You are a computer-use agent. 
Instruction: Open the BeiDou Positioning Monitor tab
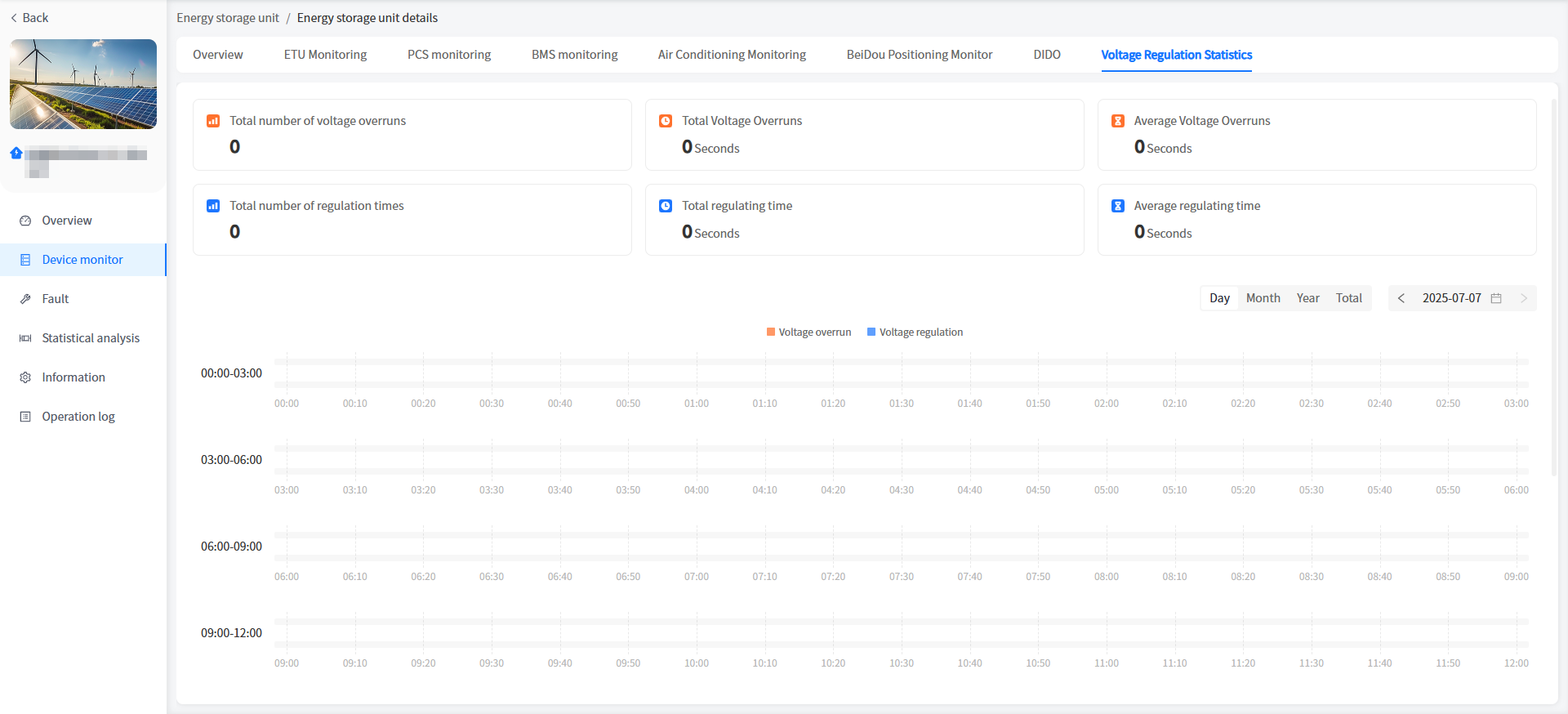pyautogui.click(x=919, y=55)
